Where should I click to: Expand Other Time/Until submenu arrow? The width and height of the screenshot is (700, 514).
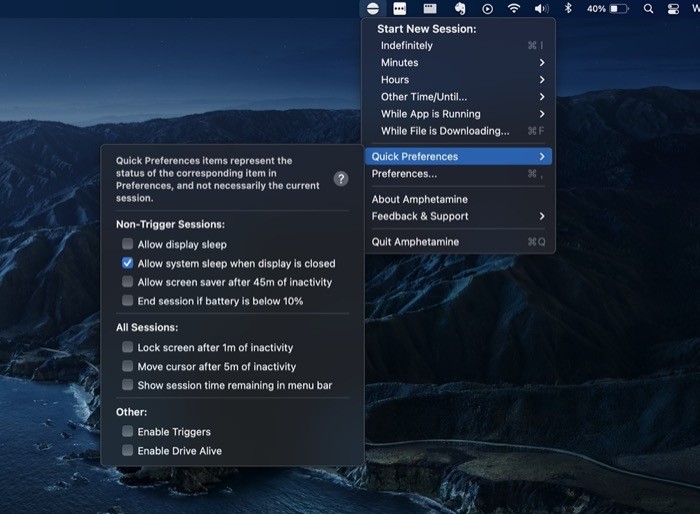[542, 96]
